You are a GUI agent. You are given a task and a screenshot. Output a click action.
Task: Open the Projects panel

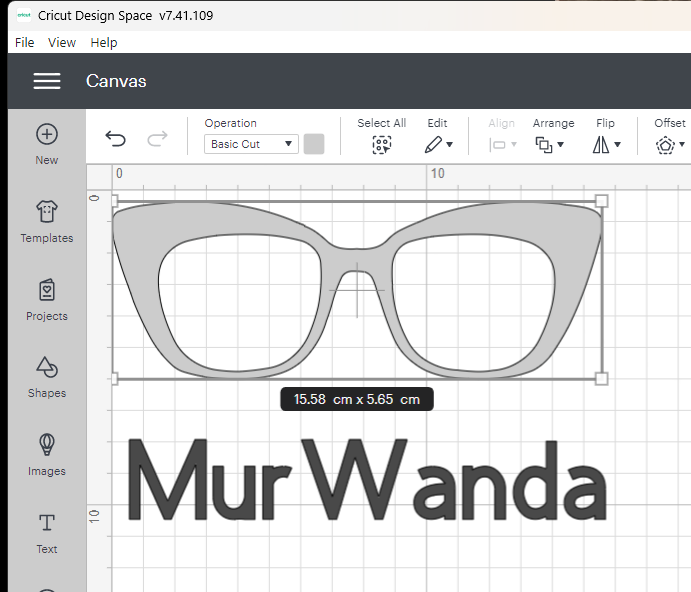click(x=47, y=291)
